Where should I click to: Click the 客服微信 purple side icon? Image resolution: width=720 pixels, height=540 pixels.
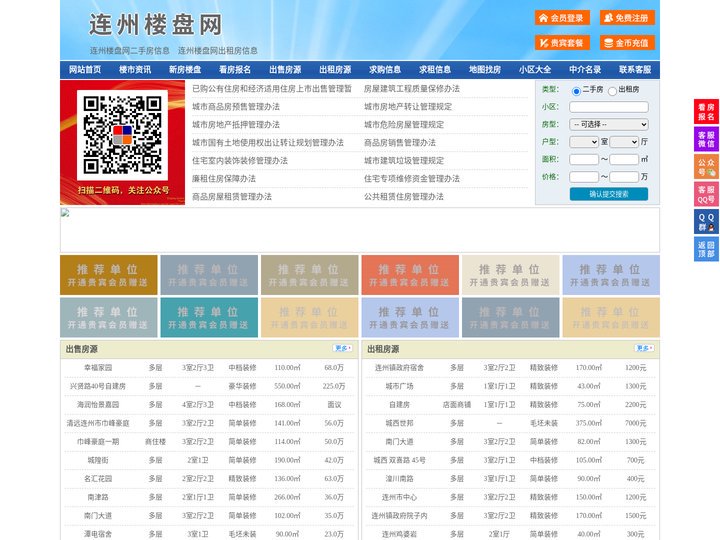[706, 139]
